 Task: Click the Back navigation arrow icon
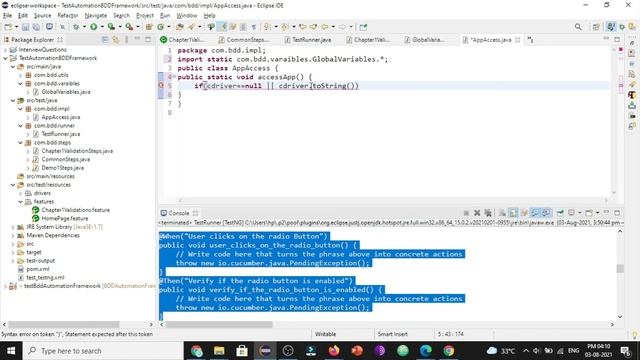click(x=324, y=27)
